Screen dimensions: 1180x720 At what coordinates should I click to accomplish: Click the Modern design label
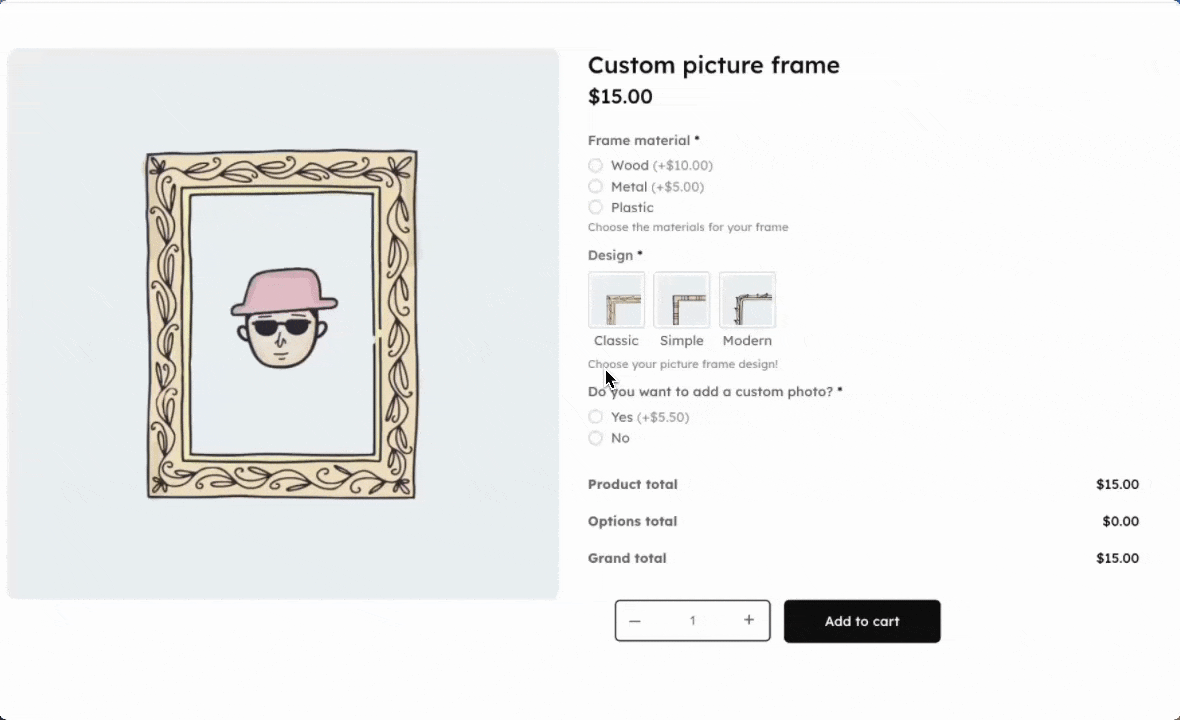click(x=747, y=341)
